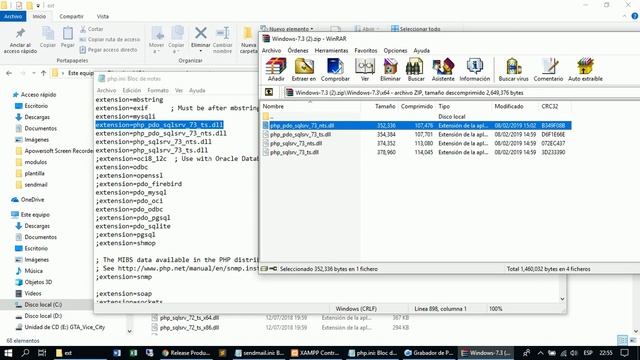Click the WinRAR archive path field

[x=461, y=93]
